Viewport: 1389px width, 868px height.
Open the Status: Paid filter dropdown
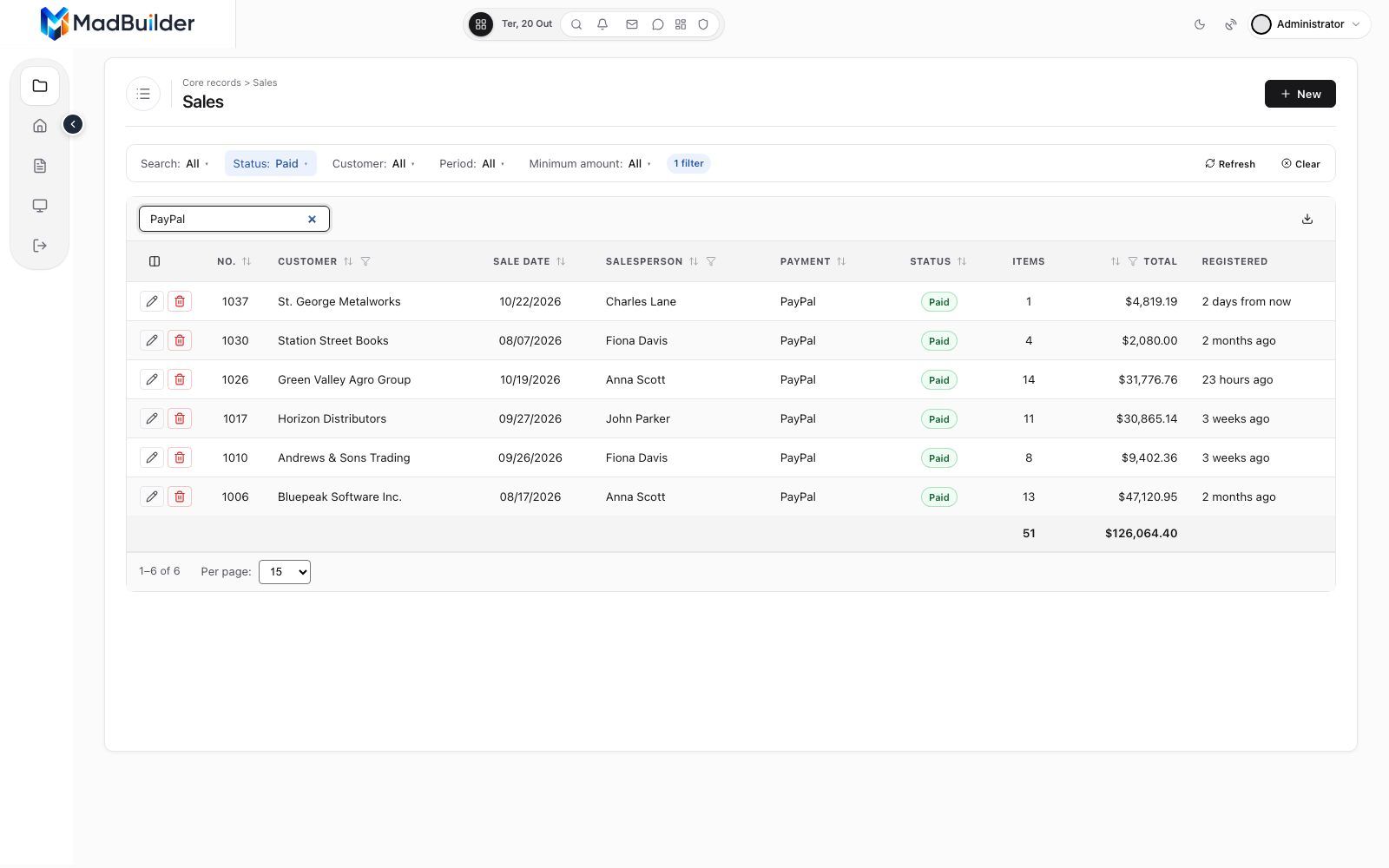[x=270, y=163]
